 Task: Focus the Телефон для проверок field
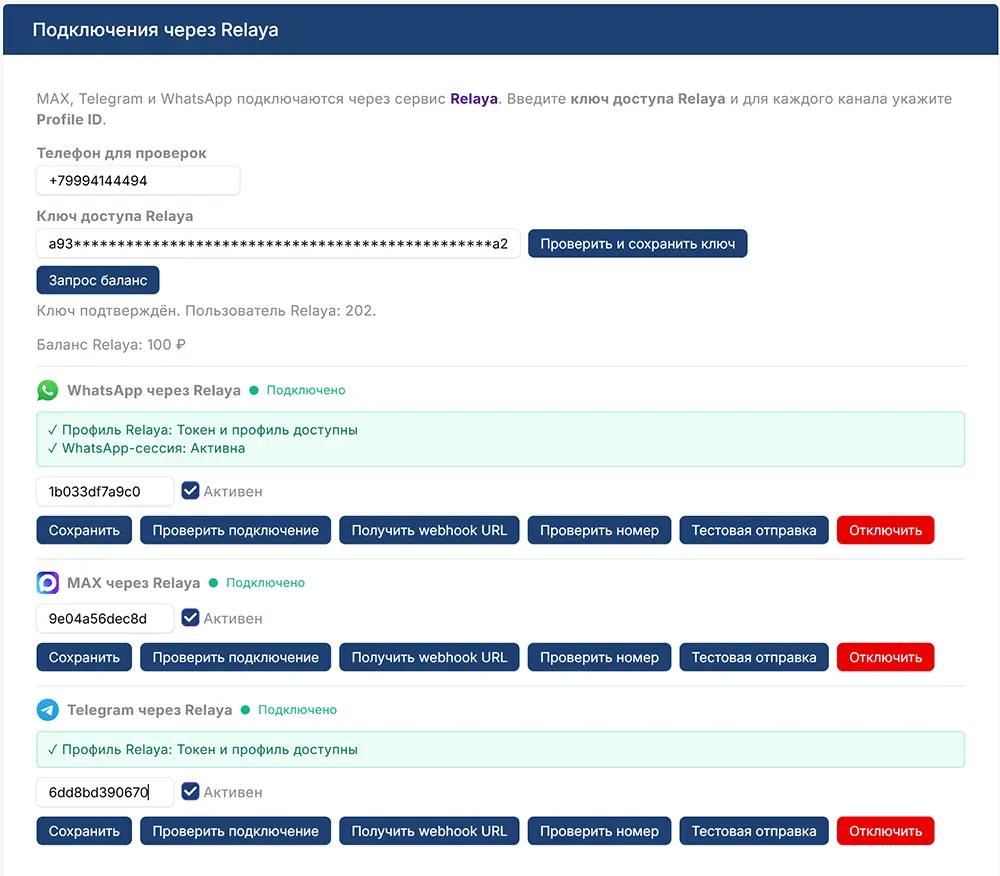click(138, 180)
